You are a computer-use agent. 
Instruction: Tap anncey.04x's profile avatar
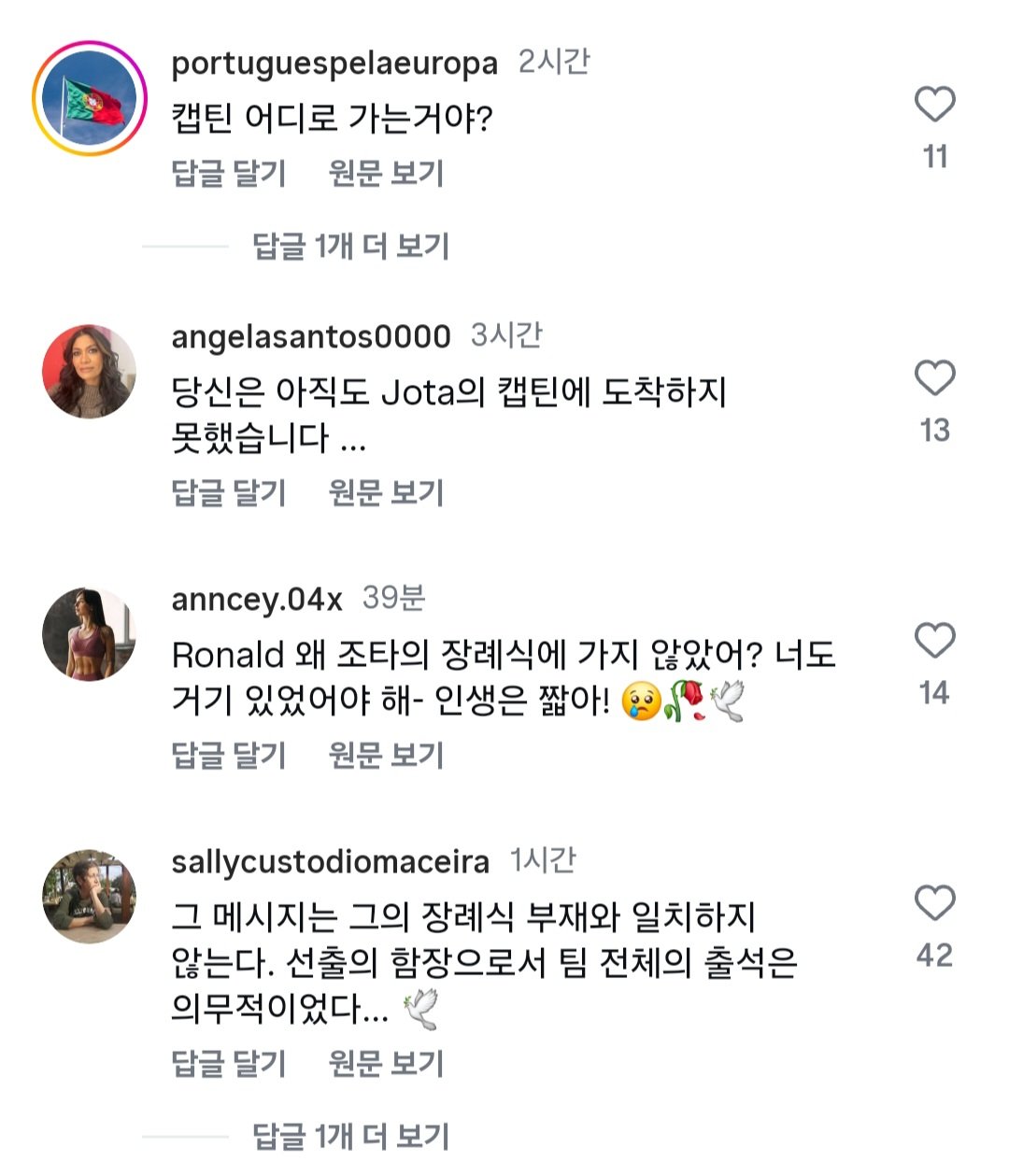[90, 634]
